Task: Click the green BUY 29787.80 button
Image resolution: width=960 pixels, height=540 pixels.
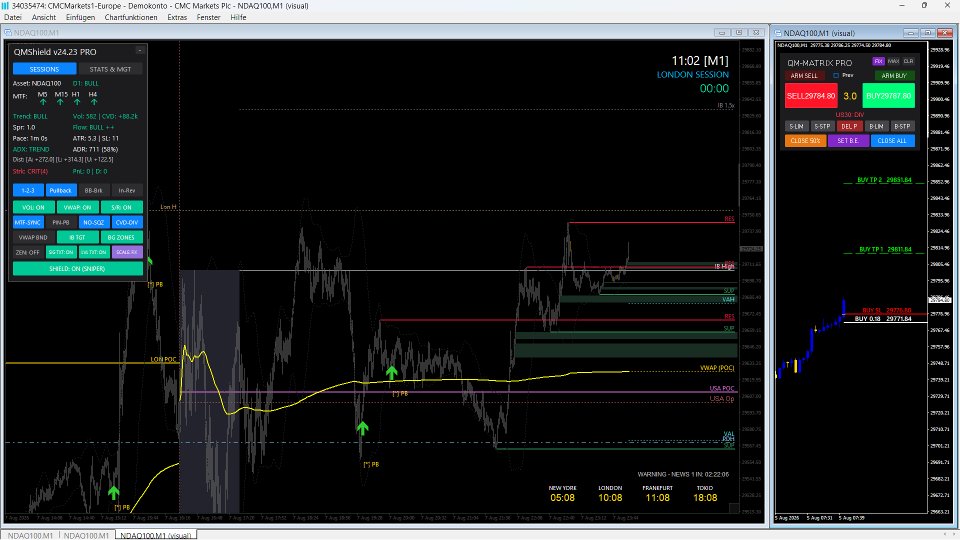Action: 888,96
